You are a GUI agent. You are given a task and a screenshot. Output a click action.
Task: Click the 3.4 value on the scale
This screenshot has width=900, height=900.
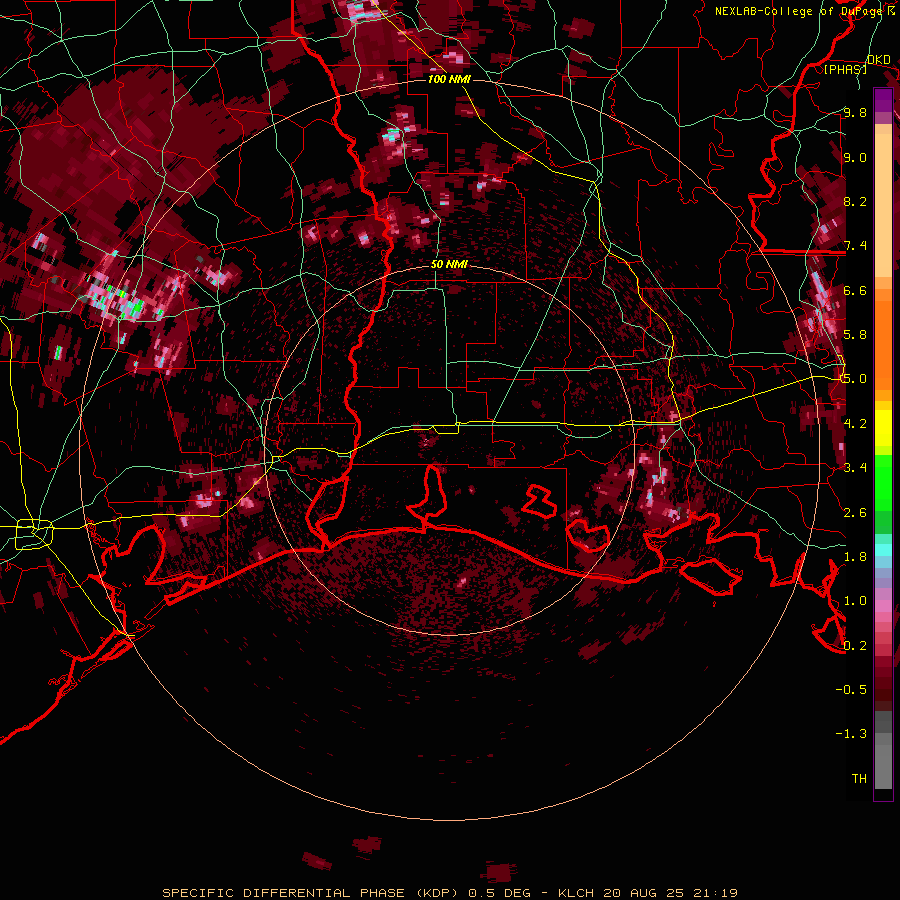point(855,467)
